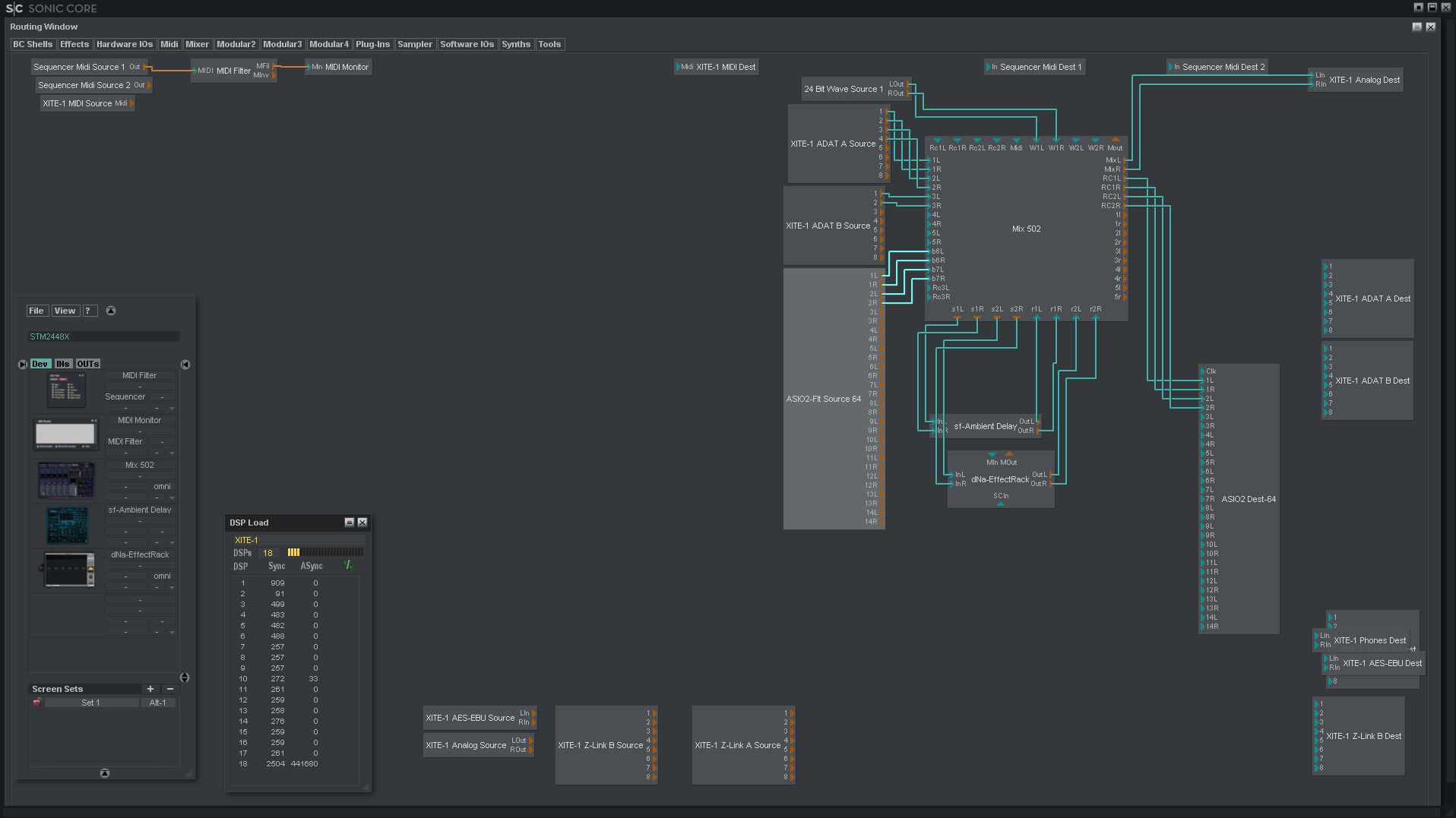
Task: Select the dNa-EffectRack routing module
Action: pyautogui.click(x=1000, y=479)
